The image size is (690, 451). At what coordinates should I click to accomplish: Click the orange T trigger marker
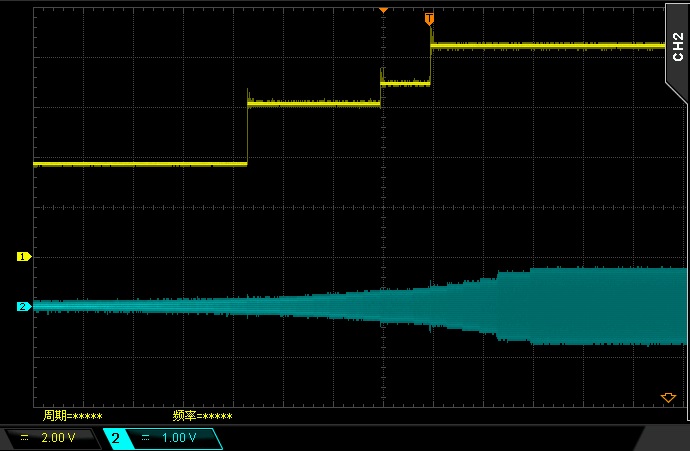[429, 19]
